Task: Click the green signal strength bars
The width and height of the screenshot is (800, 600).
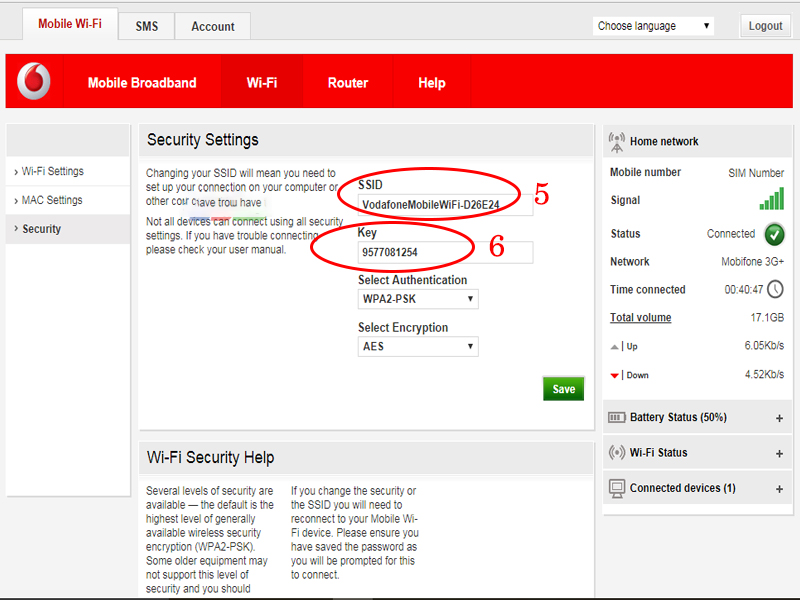Action: click(771, 199)
